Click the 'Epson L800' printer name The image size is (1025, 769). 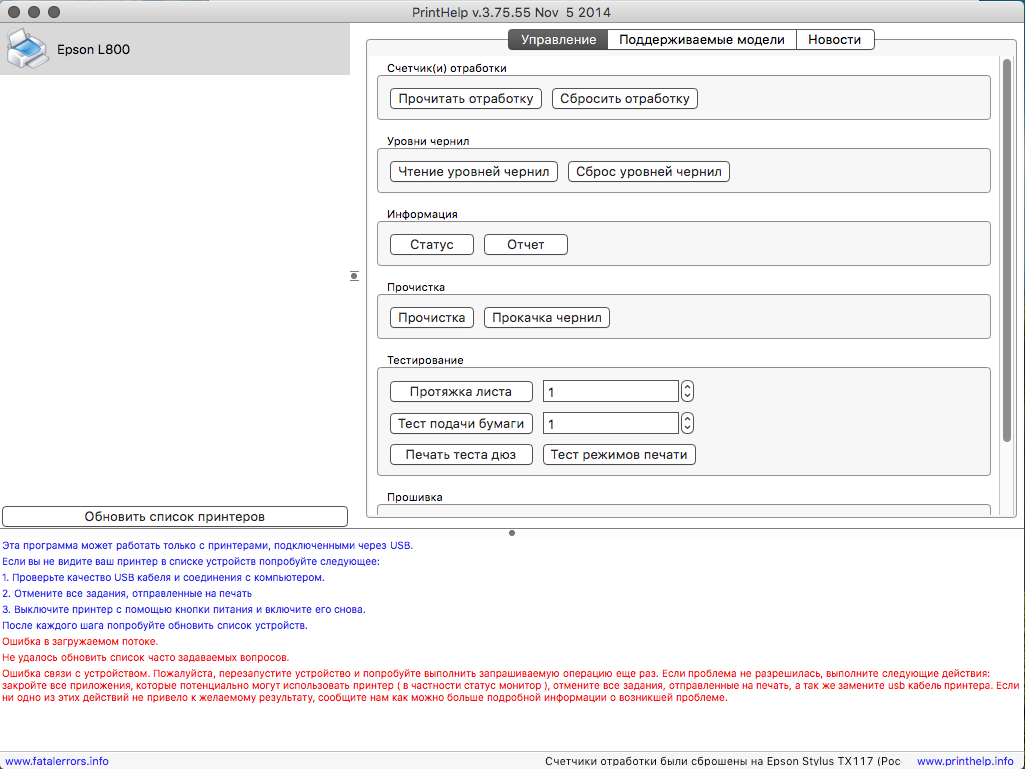pos(93,50)
